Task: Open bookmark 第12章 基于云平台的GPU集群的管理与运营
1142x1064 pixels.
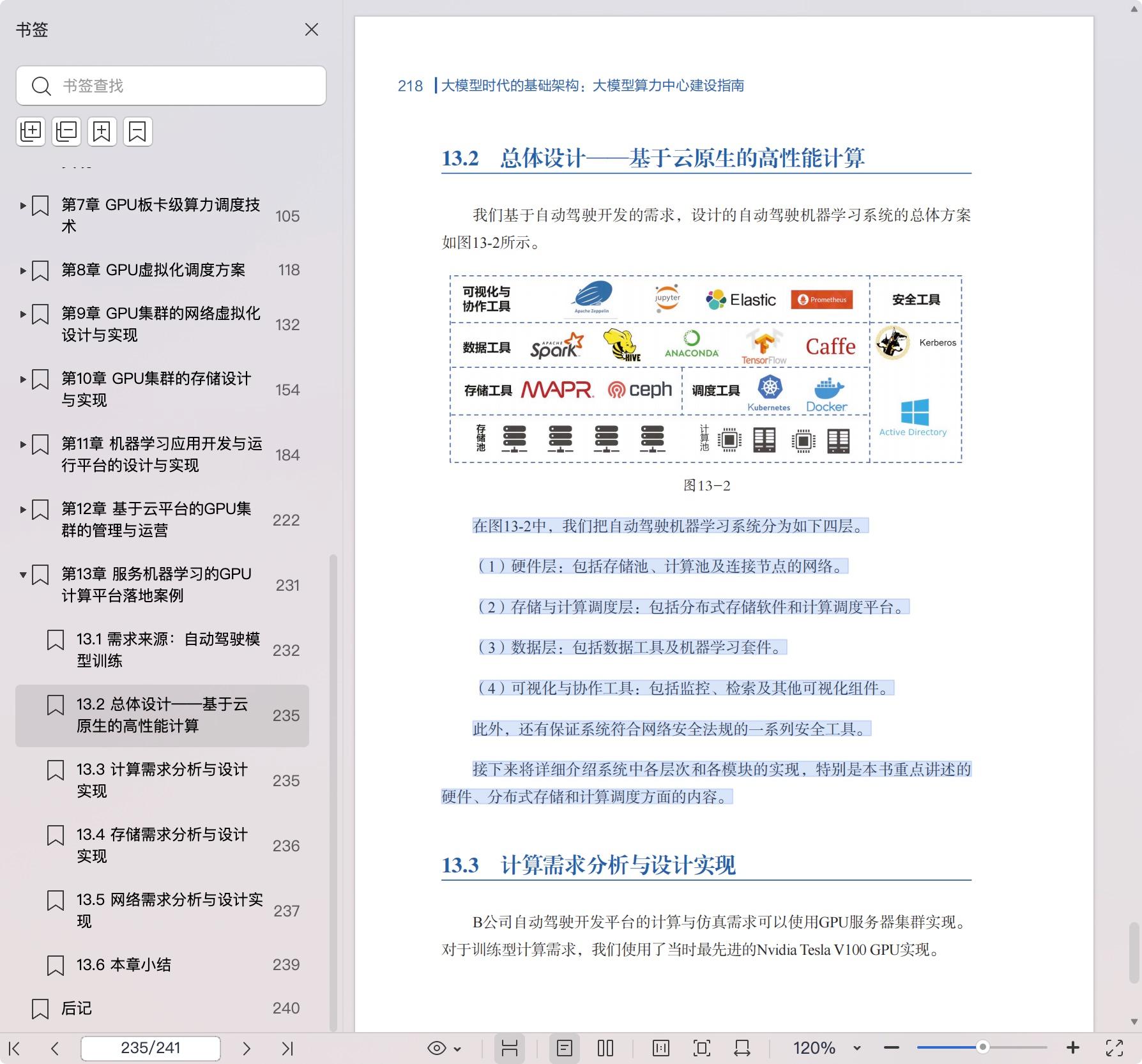Action: tap(156, 519)
